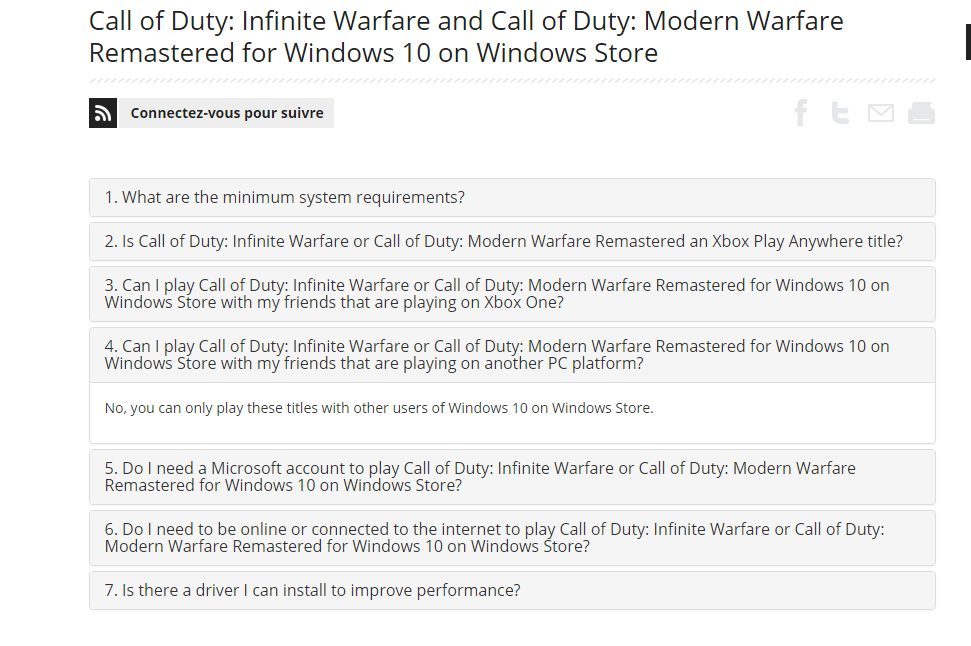
Task: Collapse question 4 about another PC platform
Action: click(x=511, y=355)
